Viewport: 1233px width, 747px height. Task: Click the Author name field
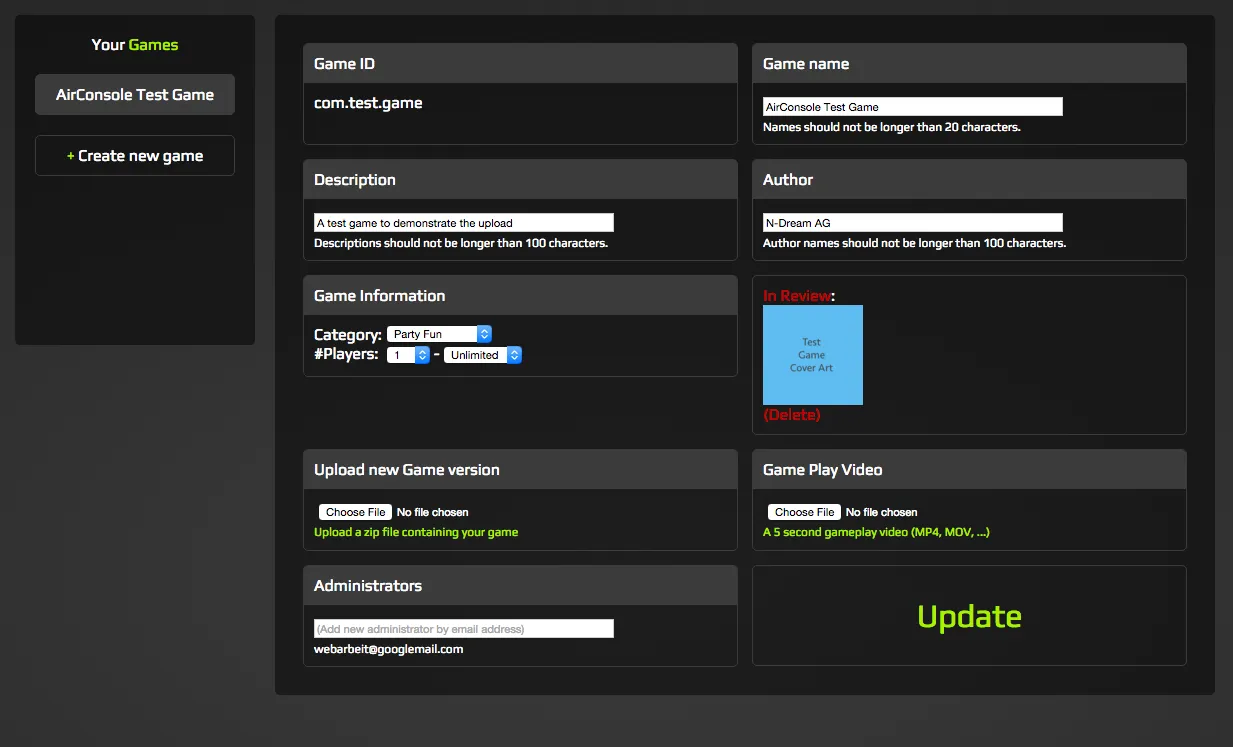(x=912, y=223)
